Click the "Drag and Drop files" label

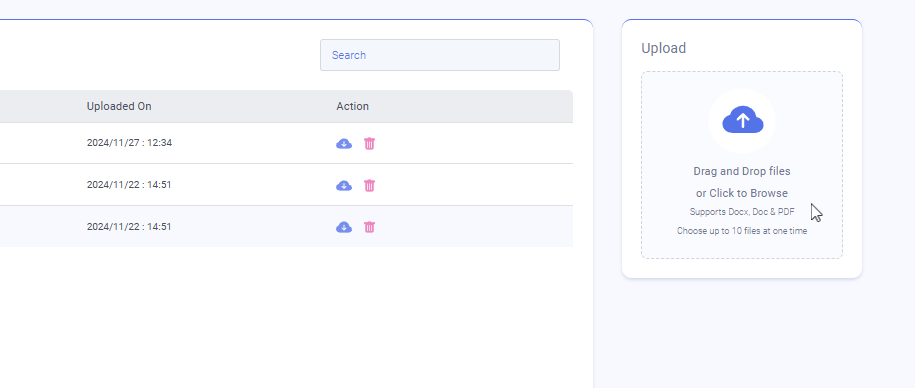[742, 172]
